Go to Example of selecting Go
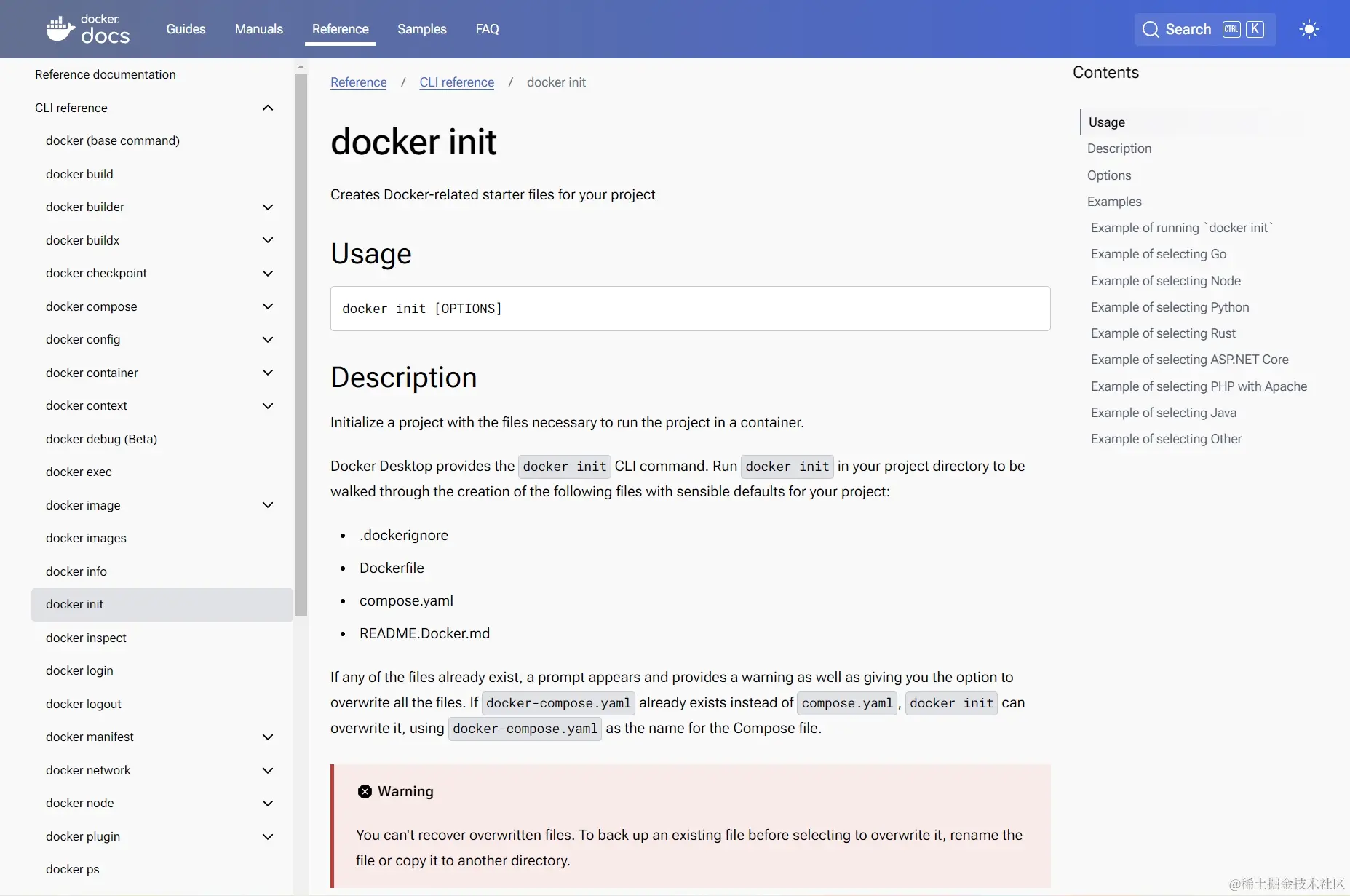The width and height of the screenshot is (1350, 896). [x=1159, y=254]
